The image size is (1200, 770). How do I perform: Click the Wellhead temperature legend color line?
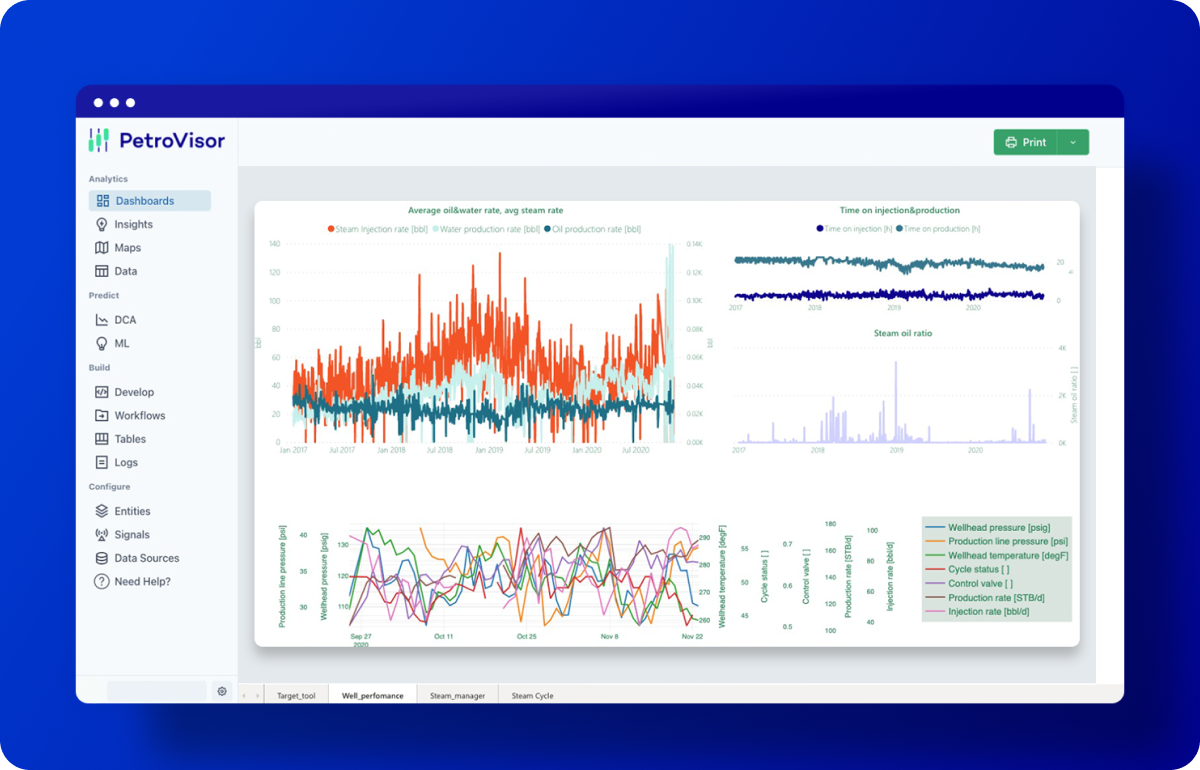tap(936, 555)
